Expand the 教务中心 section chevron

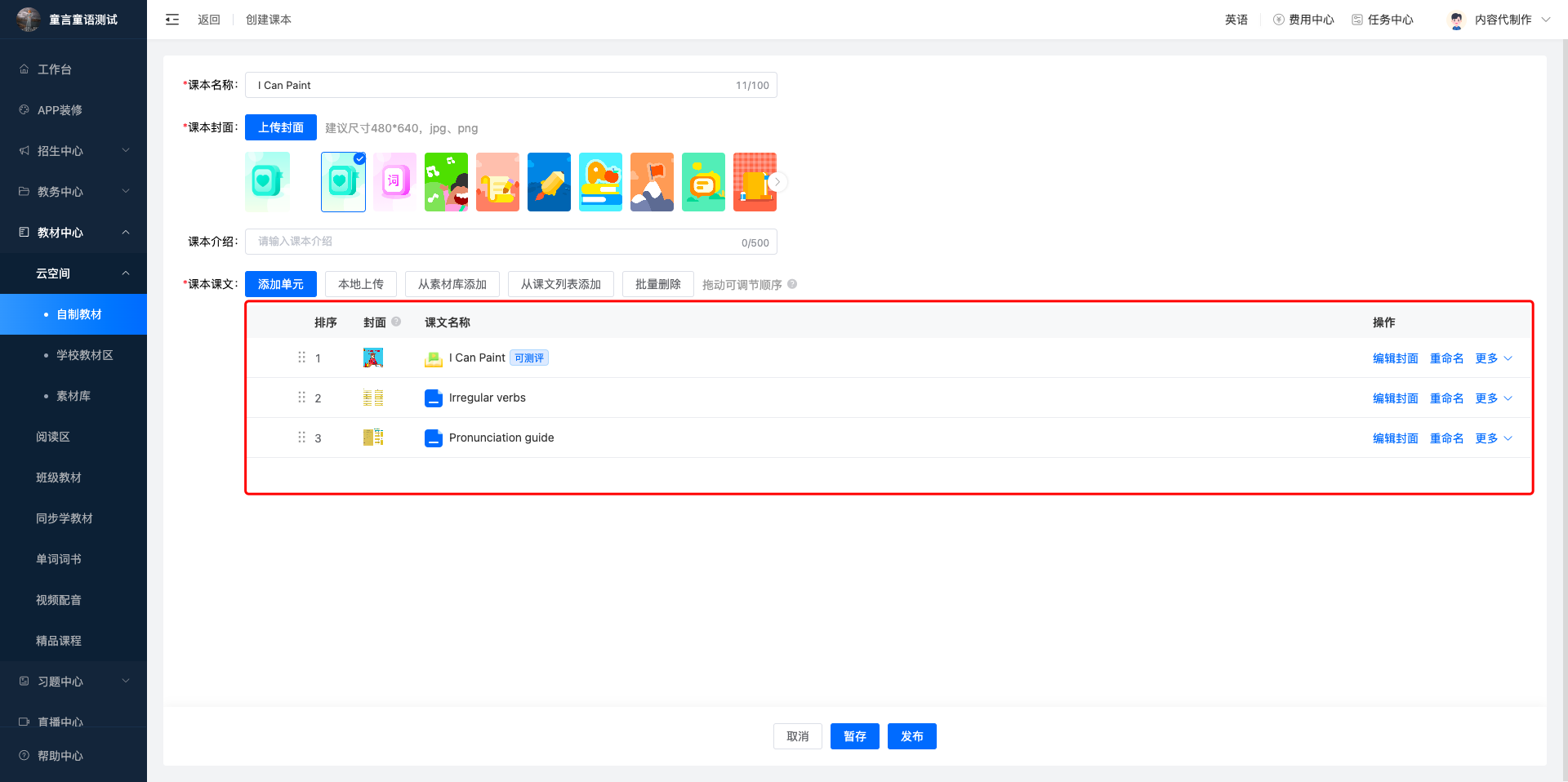tap(126, 191)
